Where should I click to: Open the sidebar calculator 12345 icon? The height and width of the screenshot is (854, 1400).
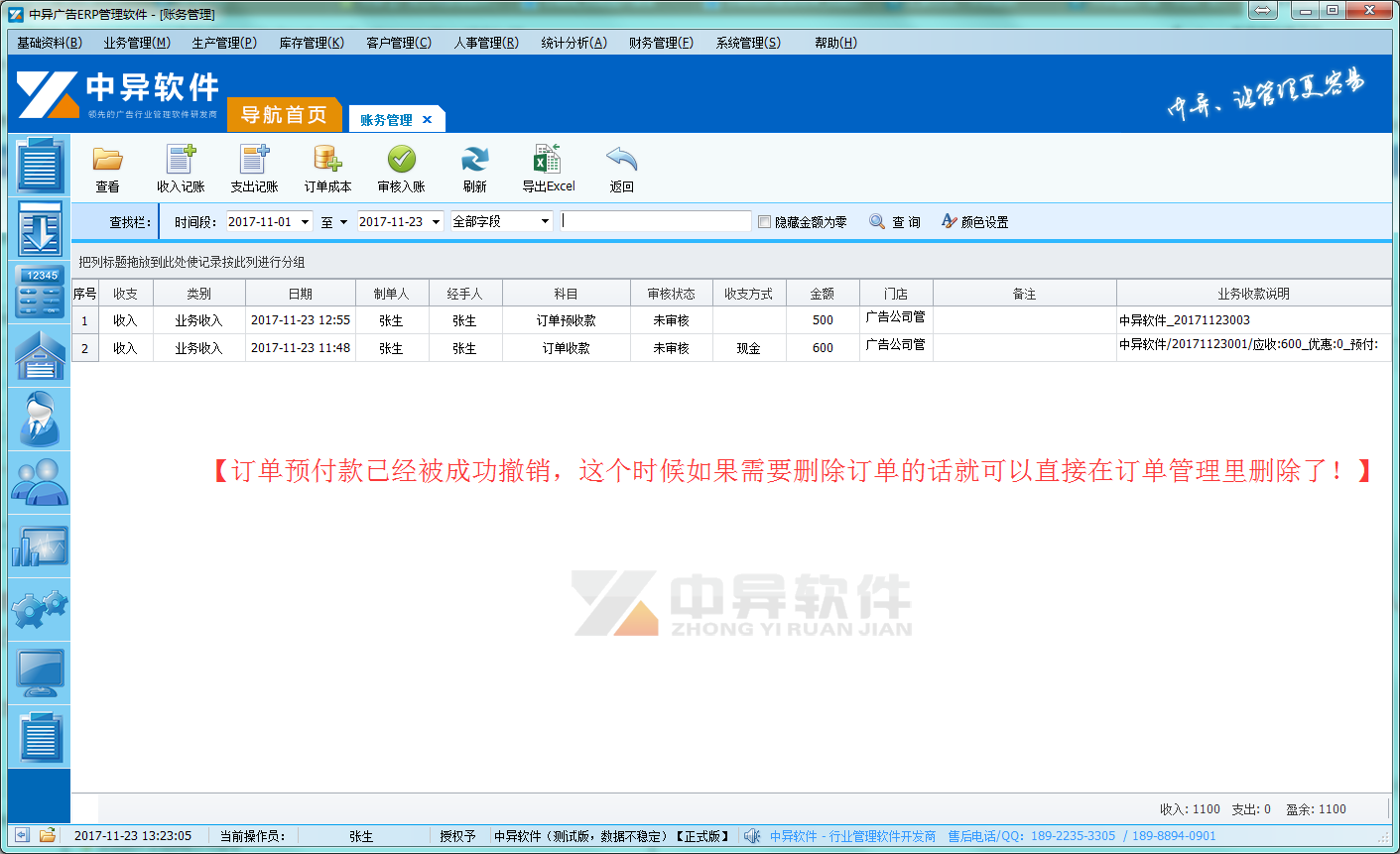tap(40, 293)
